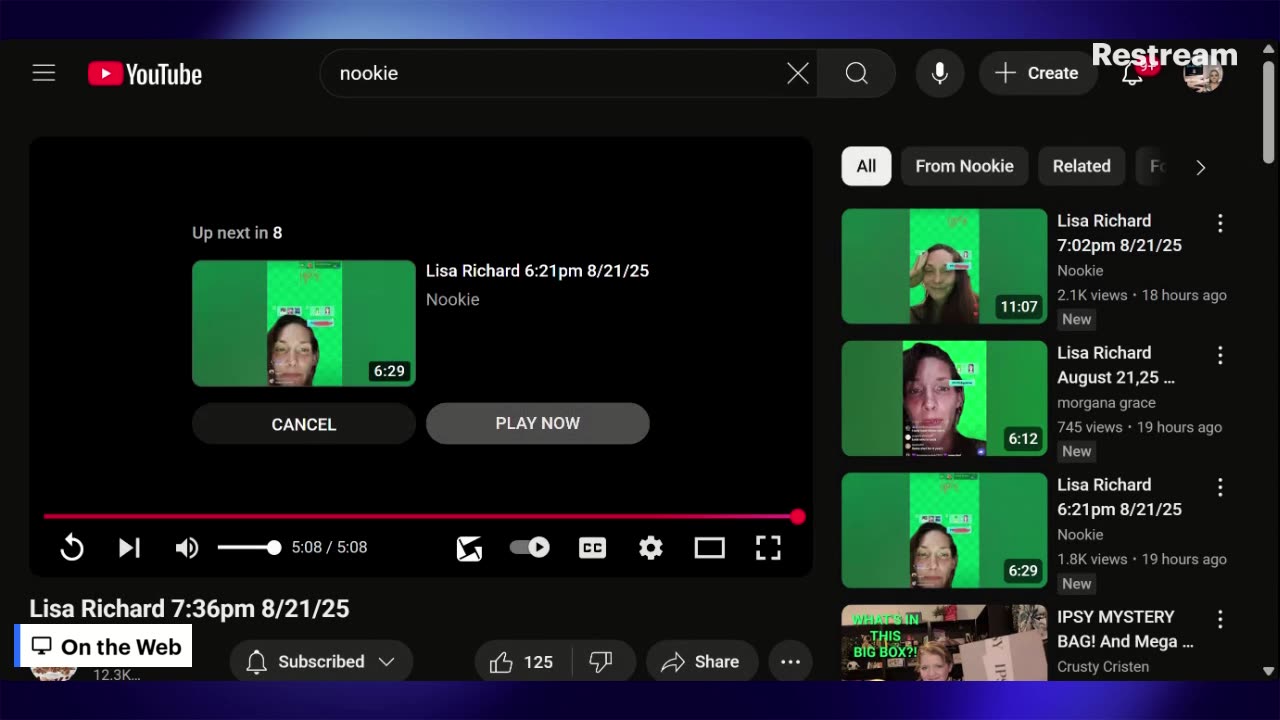Mute the video volume speaker
This screenshot has width=1280, height=720.
[x=187, y=547]
